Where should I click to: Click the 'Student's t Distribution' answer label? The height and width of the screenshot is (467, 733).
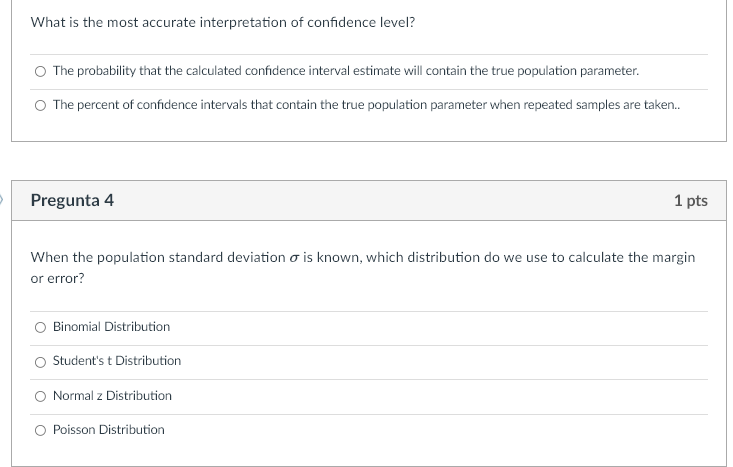click(117, 360)
